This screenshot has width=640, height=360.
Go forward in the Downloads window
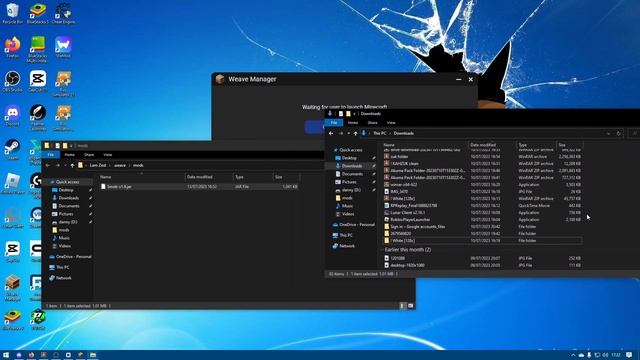340,133
